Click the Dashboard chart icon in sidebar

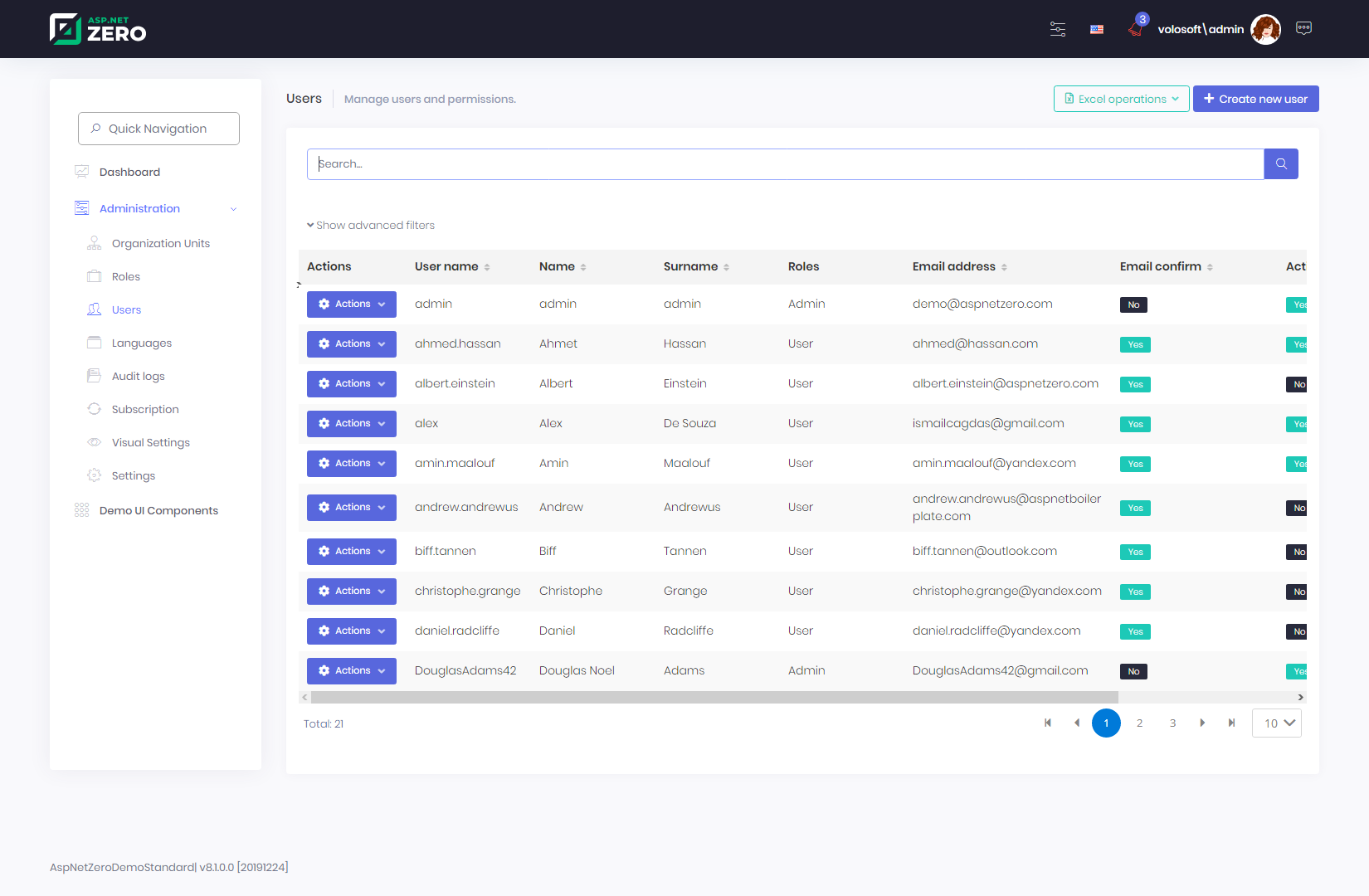tap(81, 172)
